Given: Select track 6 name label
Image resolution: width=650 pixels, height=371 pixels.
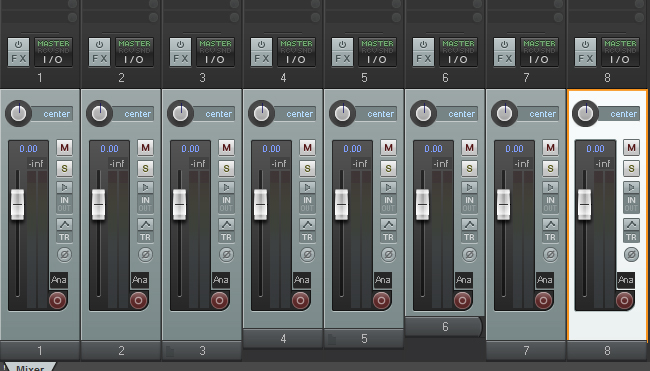Looking at the screenshot, I should coord(444,327).
